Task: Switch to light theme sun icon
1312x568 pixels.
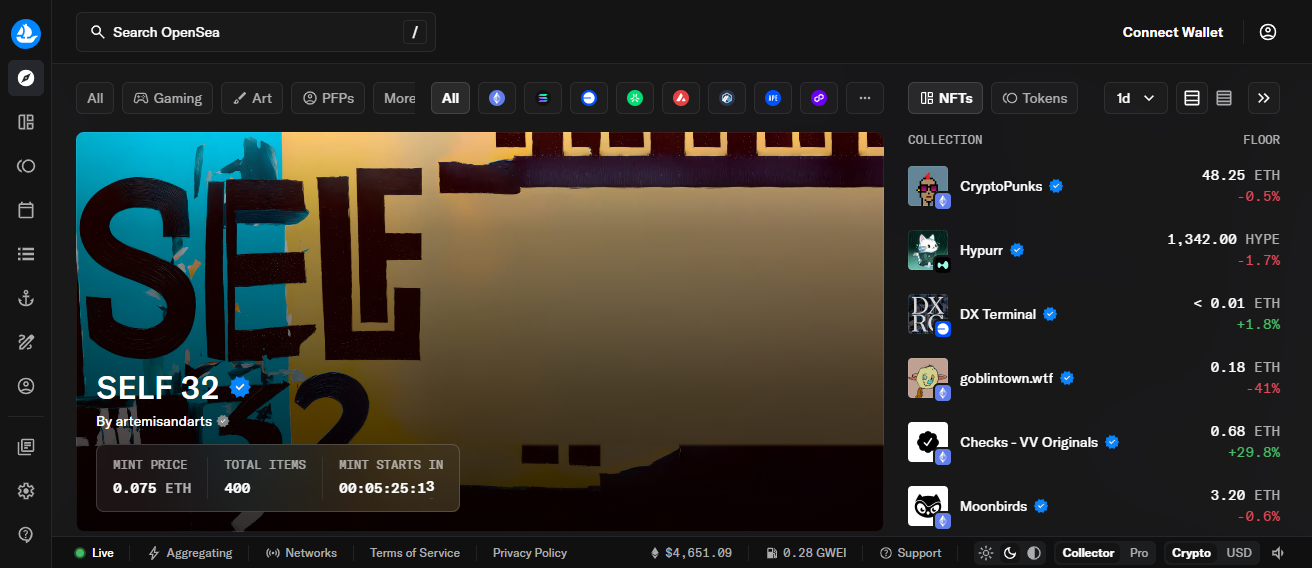Action: pyautogui.click(x=986, y=553)
